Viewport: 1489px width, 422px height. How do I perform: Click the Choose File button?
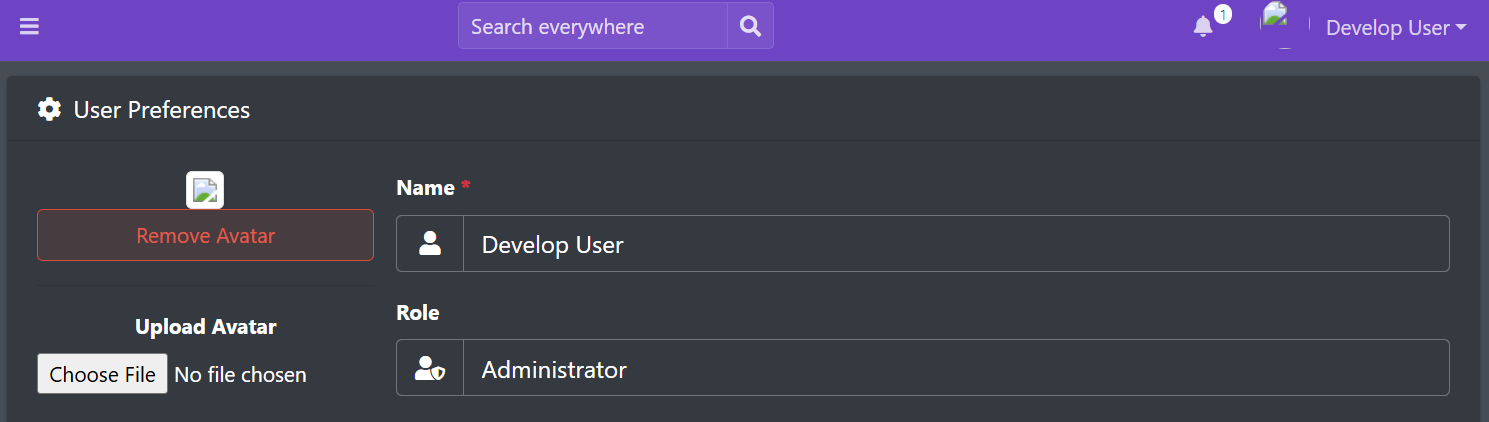coord(102,374)
